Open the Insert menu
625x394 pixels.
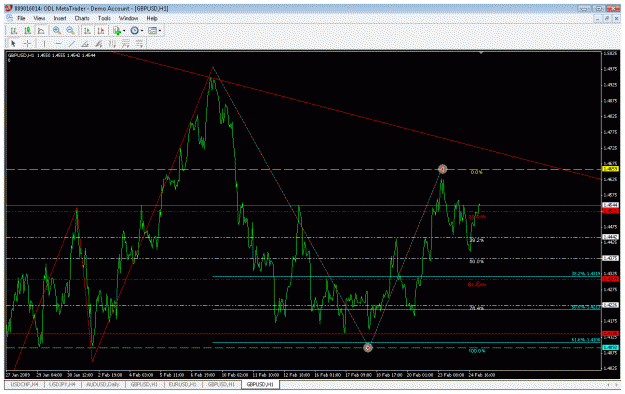coord(60,18)
